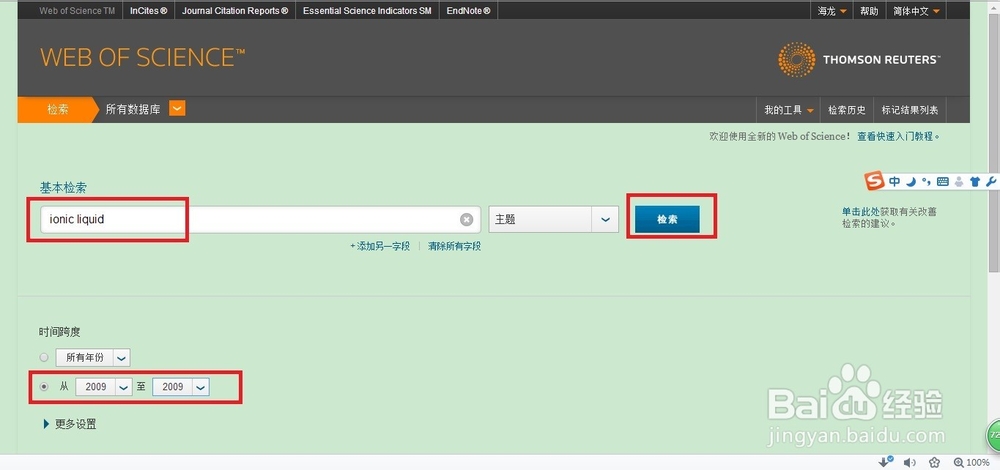Open the 帮助 help link
This screenshot has height=470, width=1000.
(869, 11)
